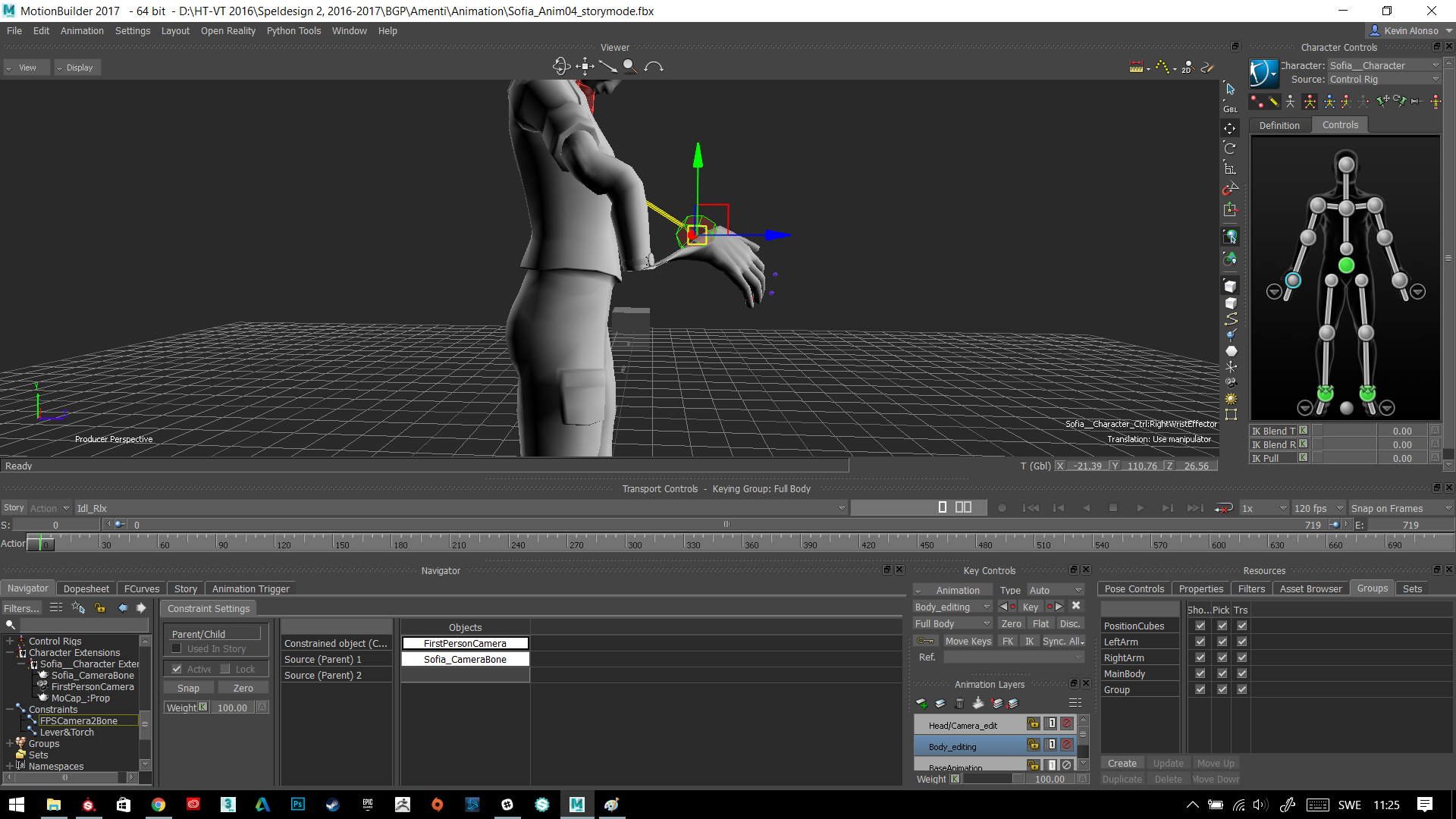Image resolution: width=1456 pixels, height=819 pixels.
Task: Click the layer Weight slider
Action: [x=993, y=779]
